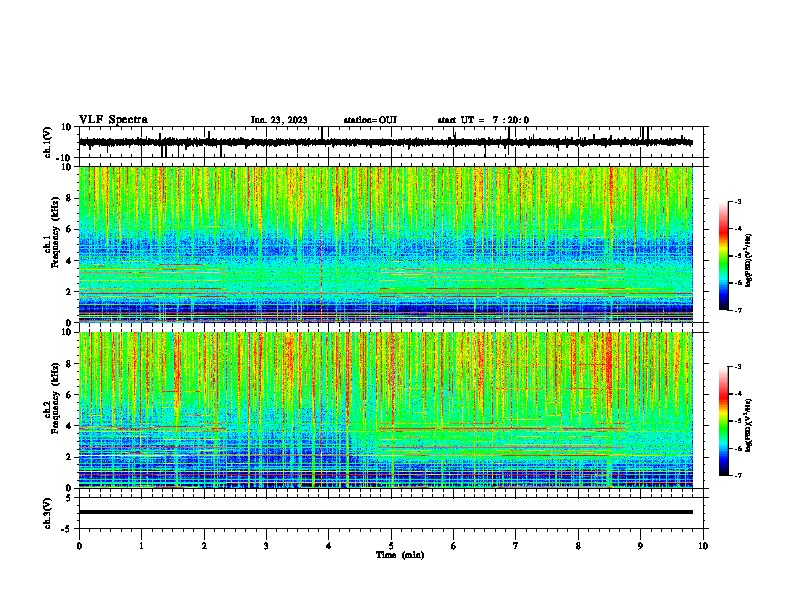The image size is (792, 612).
Task: Click time-axis tick label "9"
Action: pos(640,546)
